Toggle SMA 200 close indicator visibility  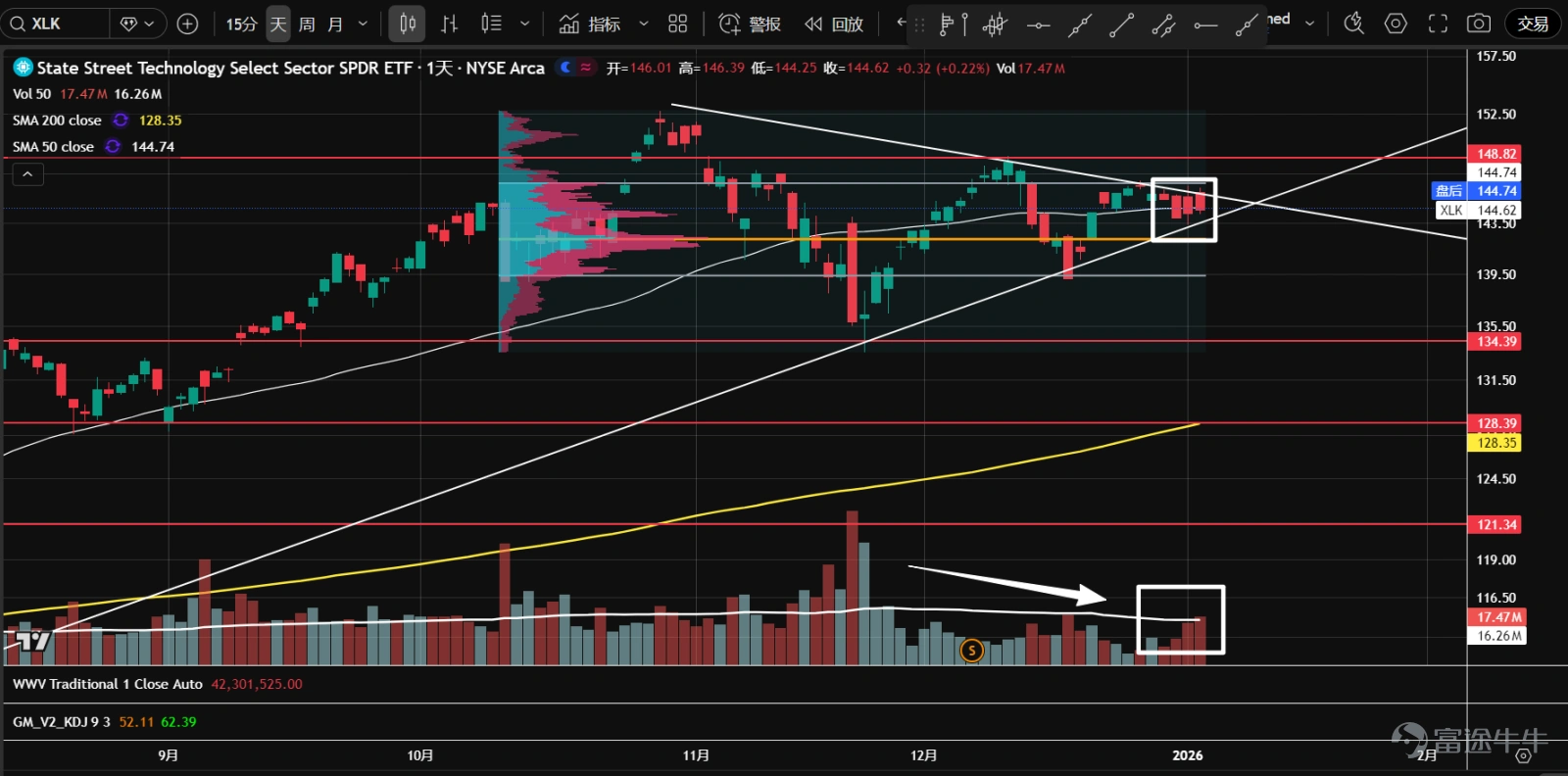[x=121, y=120]
